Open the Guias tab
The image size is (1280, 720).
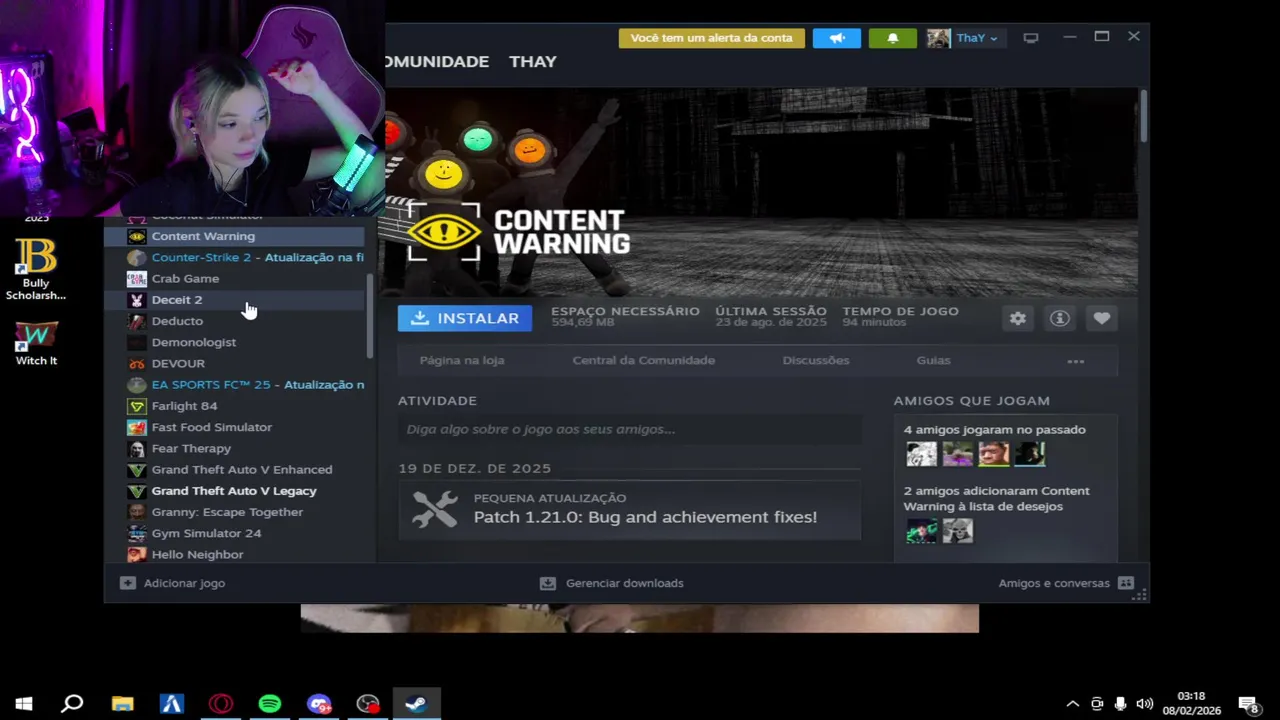pyautogui.click(x=933, y=360)
